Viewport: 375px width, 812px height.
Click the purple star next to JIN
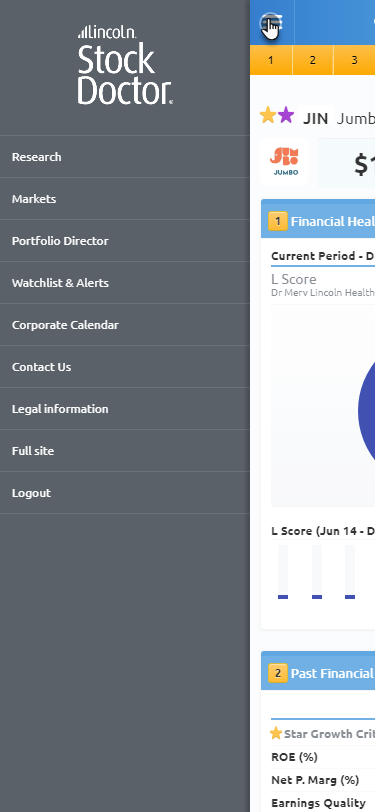pyautogui.click(x=286, y=115)
